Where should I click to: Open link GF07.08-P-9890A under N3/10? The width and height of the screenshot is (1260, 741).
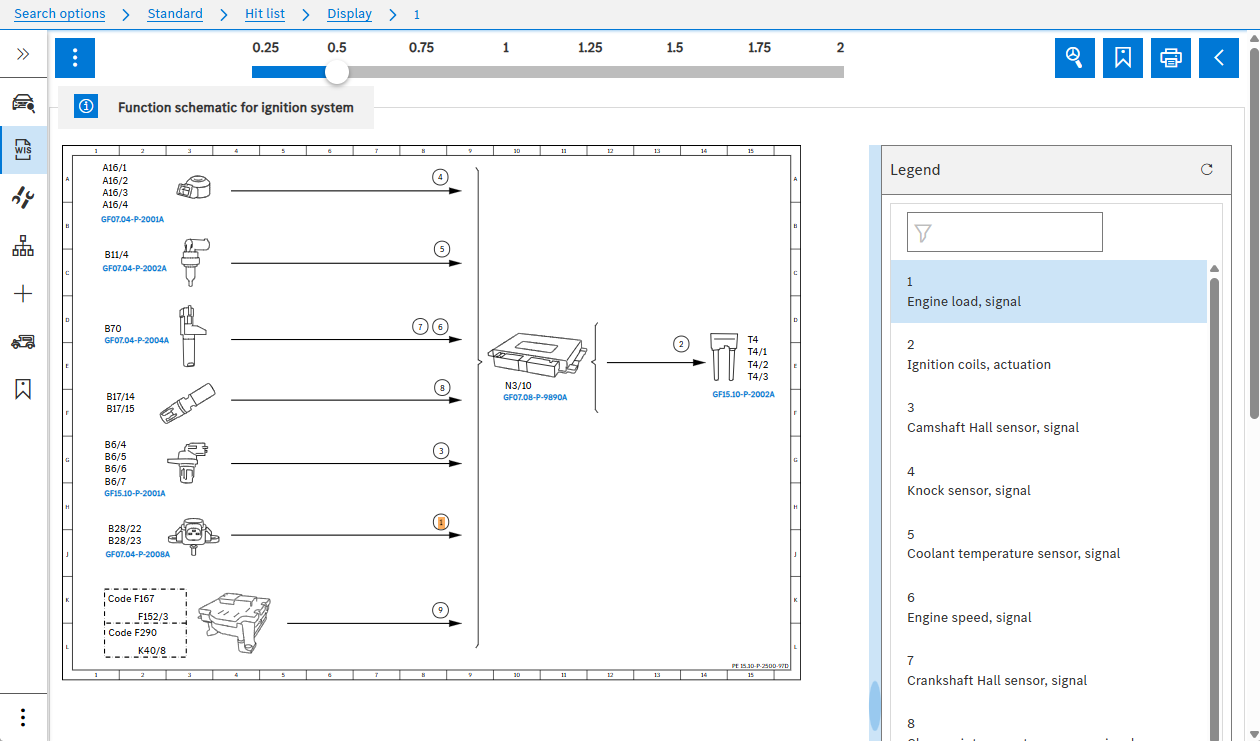(535, 397)
